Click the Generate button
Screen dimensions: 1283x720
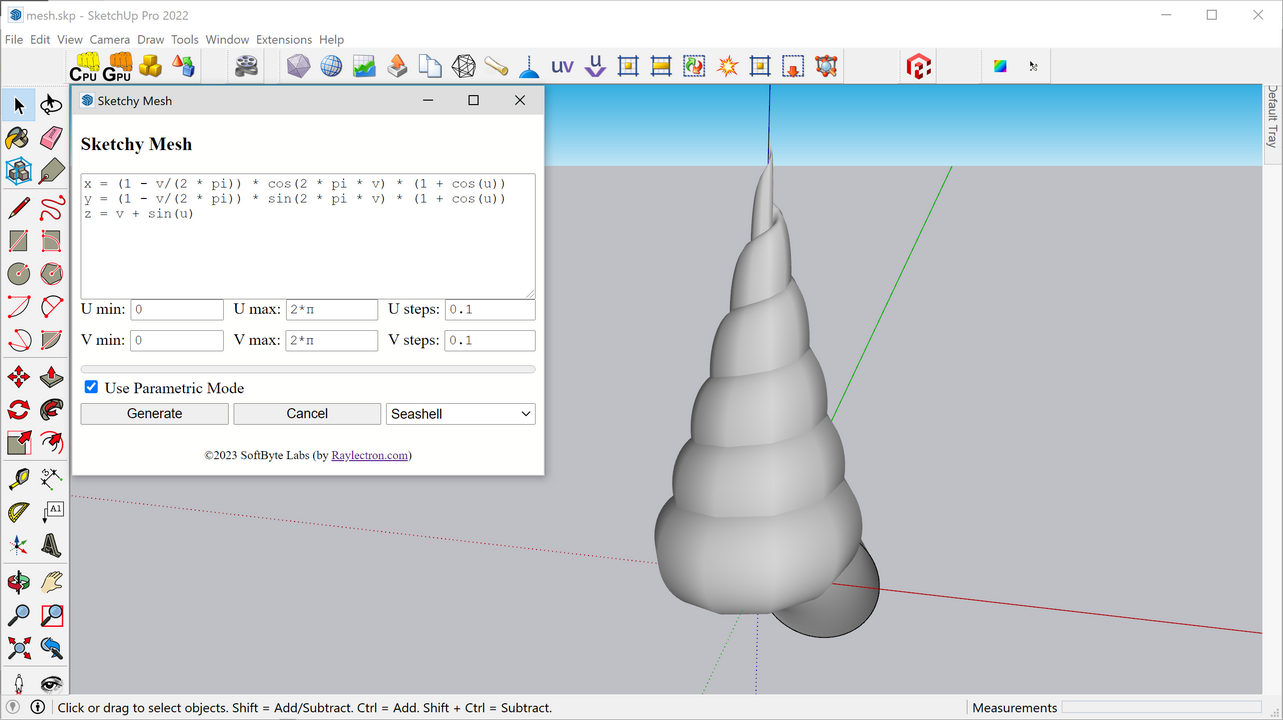click(x=154, y=413)
